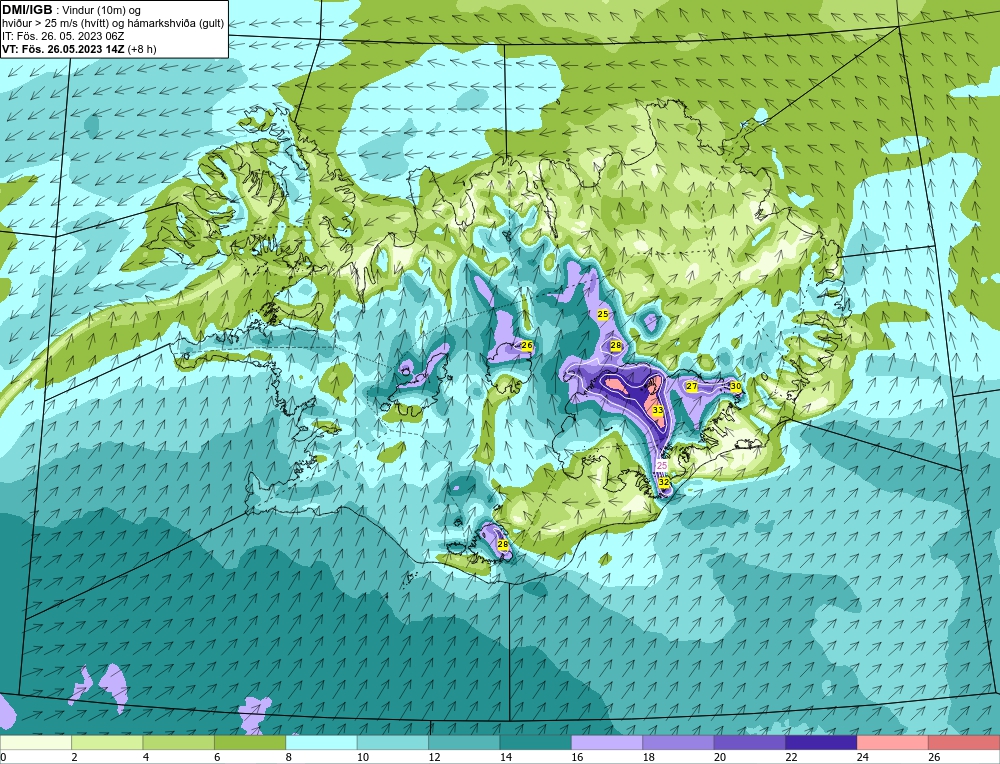Select the yellow 27 gust label
Screen dimensions: 1000x764
[691, 386]
